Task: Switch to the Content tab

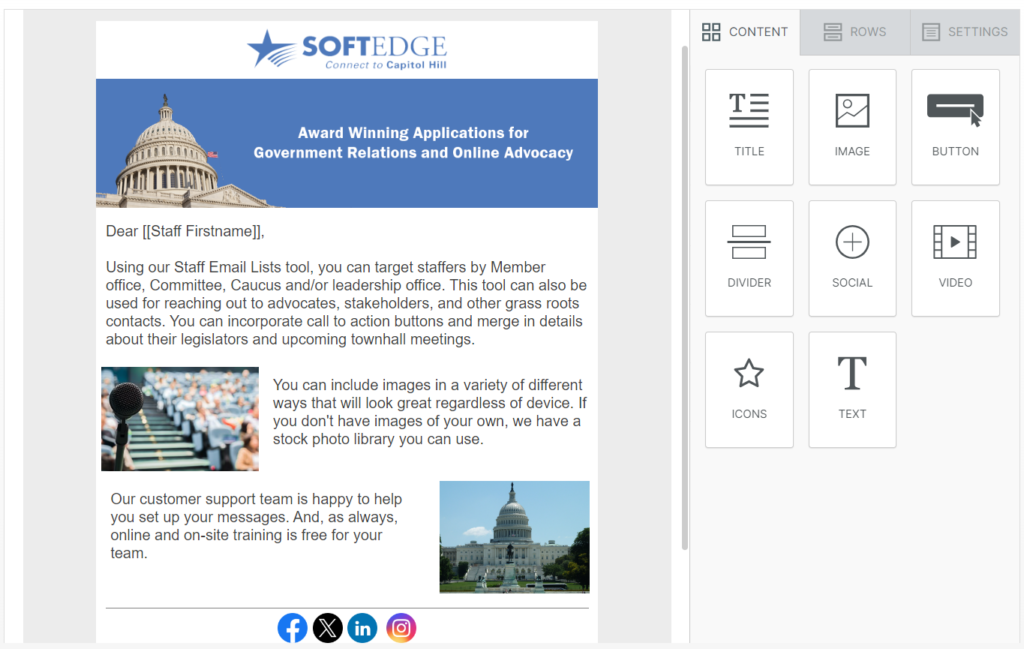Action: [745, 32]
